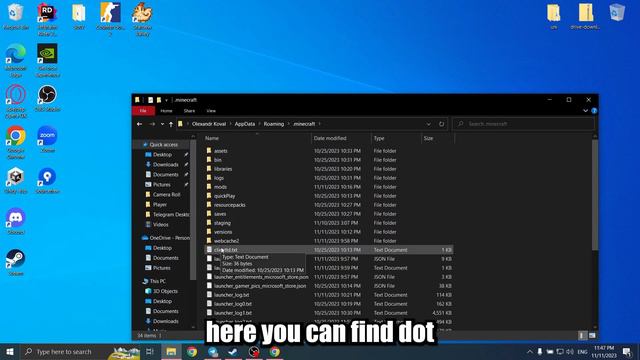640x360 pixels.
Task: Click the Properties icon in title bar
Action: [150, 100]
